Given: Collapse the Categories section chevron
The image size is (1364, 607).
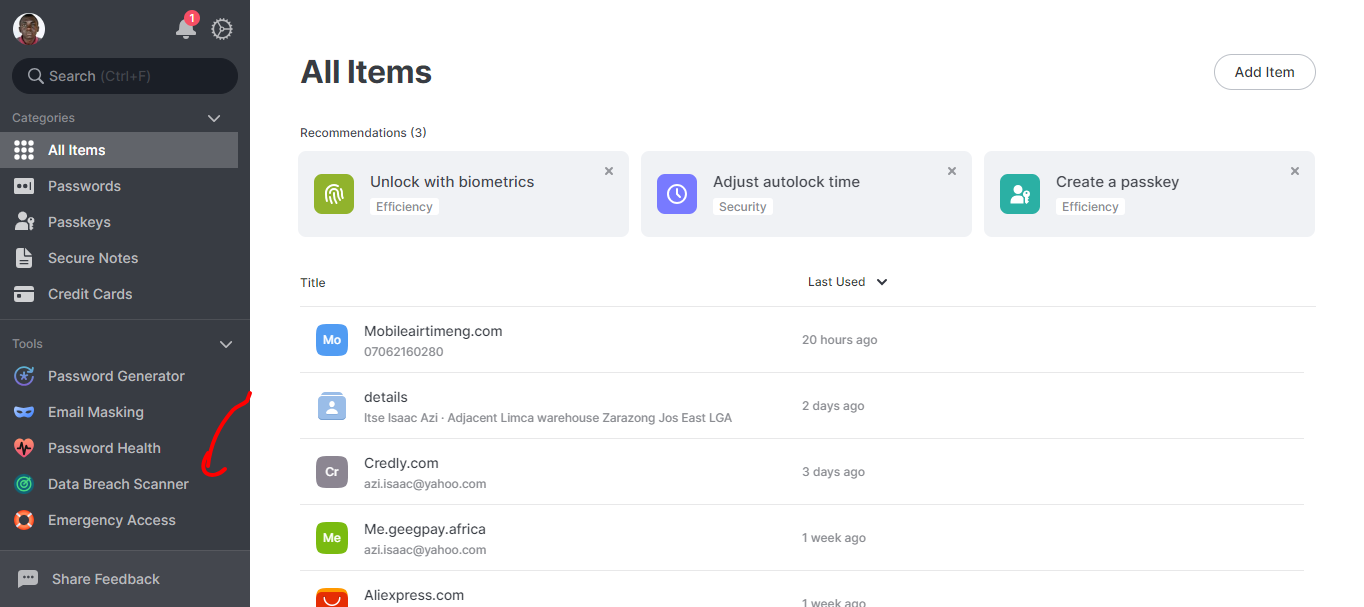Looking at the screenshot, I should pyautogui.click(x=214, y=118).
